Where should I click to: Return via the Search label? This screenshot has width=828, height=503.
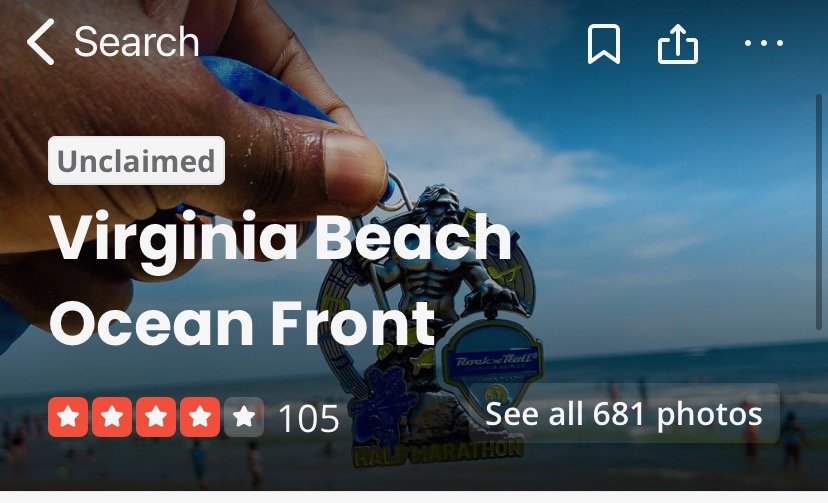[x=136, y=42]
